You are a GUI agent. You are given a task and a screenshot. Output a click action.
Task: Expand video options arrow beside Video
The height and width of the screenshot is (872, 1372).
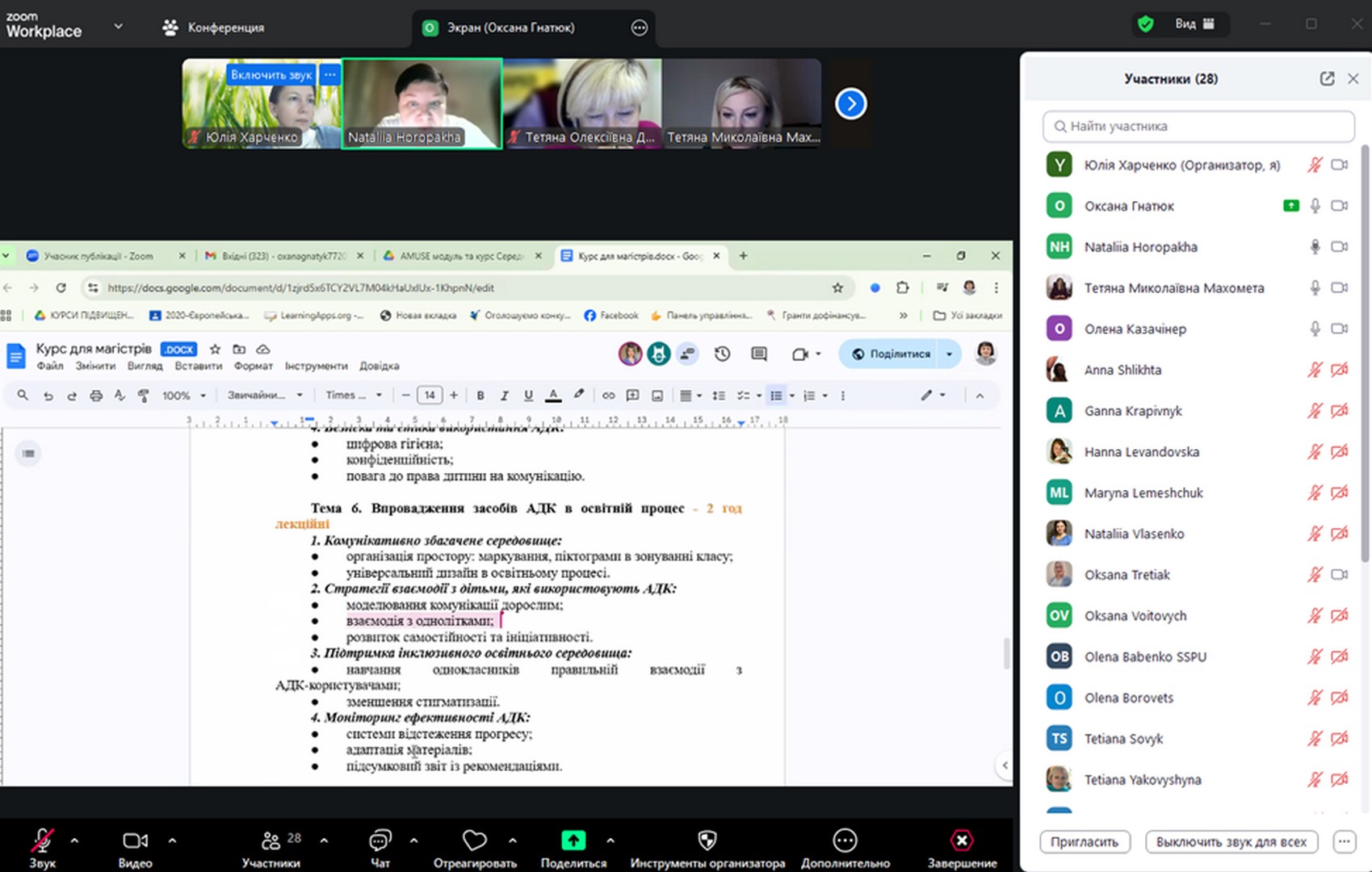pyautogui.click(x=172, y=841)
